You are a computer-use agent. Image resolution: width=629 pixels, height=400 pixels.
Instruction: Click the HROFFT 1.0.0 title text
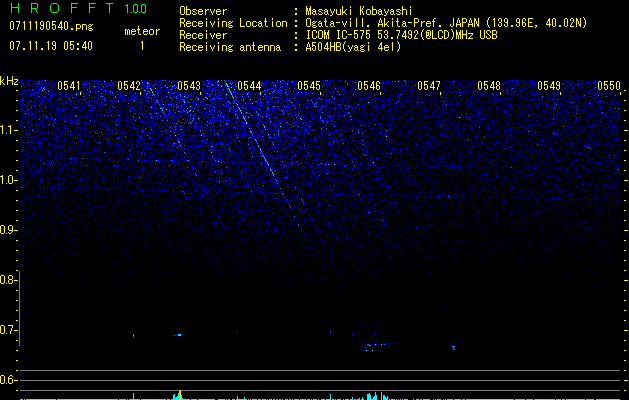[x=79, y=8]
